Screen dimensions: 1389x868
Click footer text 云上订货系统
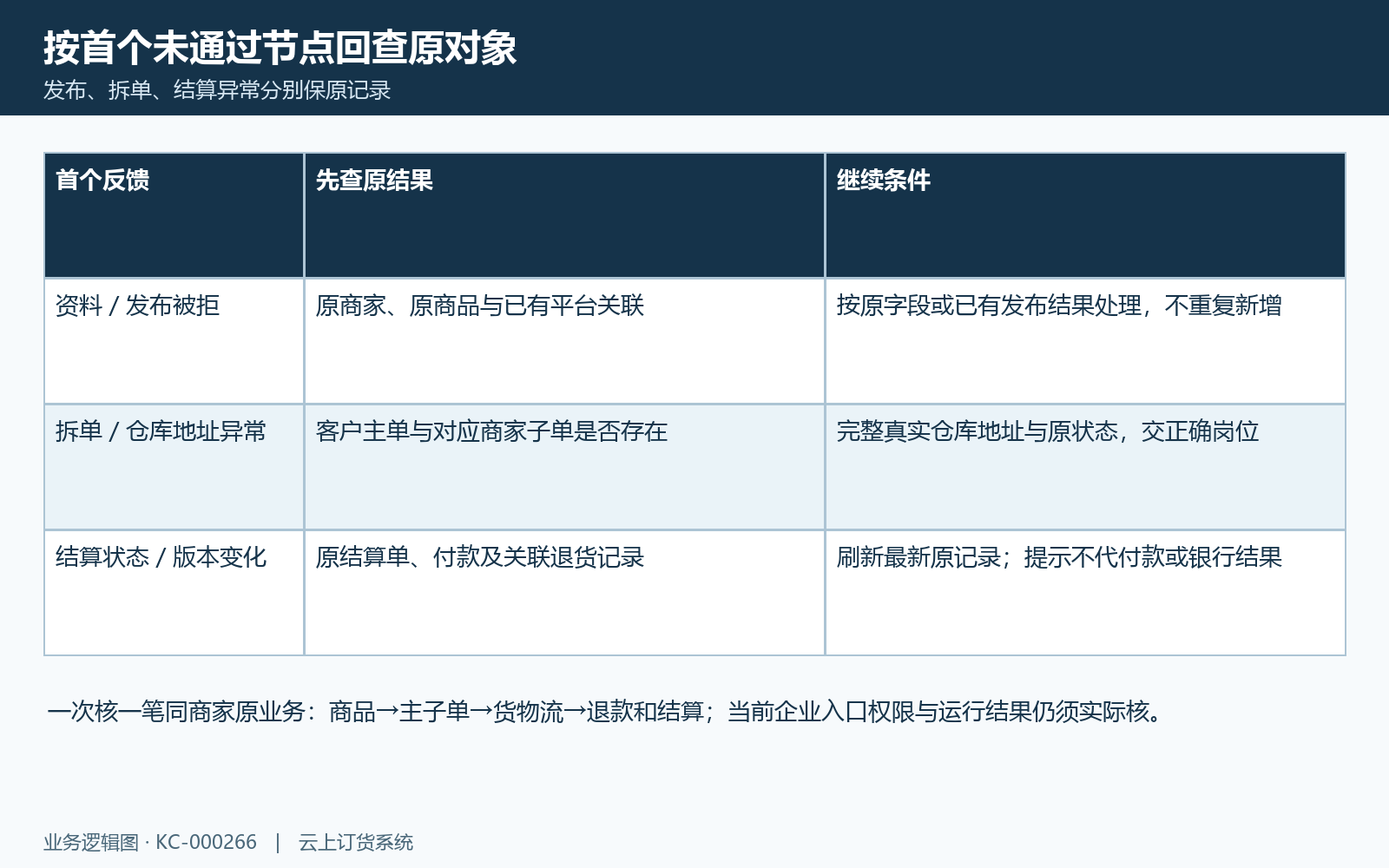click(356, 842)
